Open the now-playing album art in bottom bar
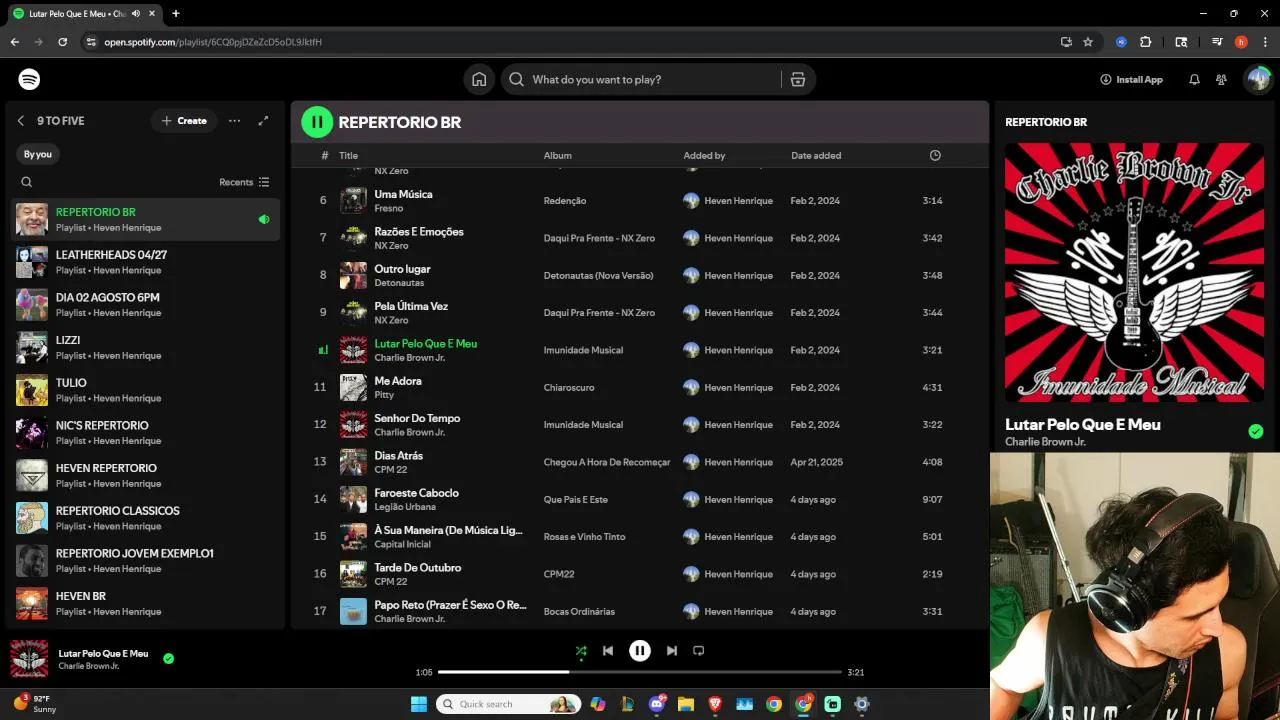The height and width of the screenshot is (720, 1280). point(29,659)
